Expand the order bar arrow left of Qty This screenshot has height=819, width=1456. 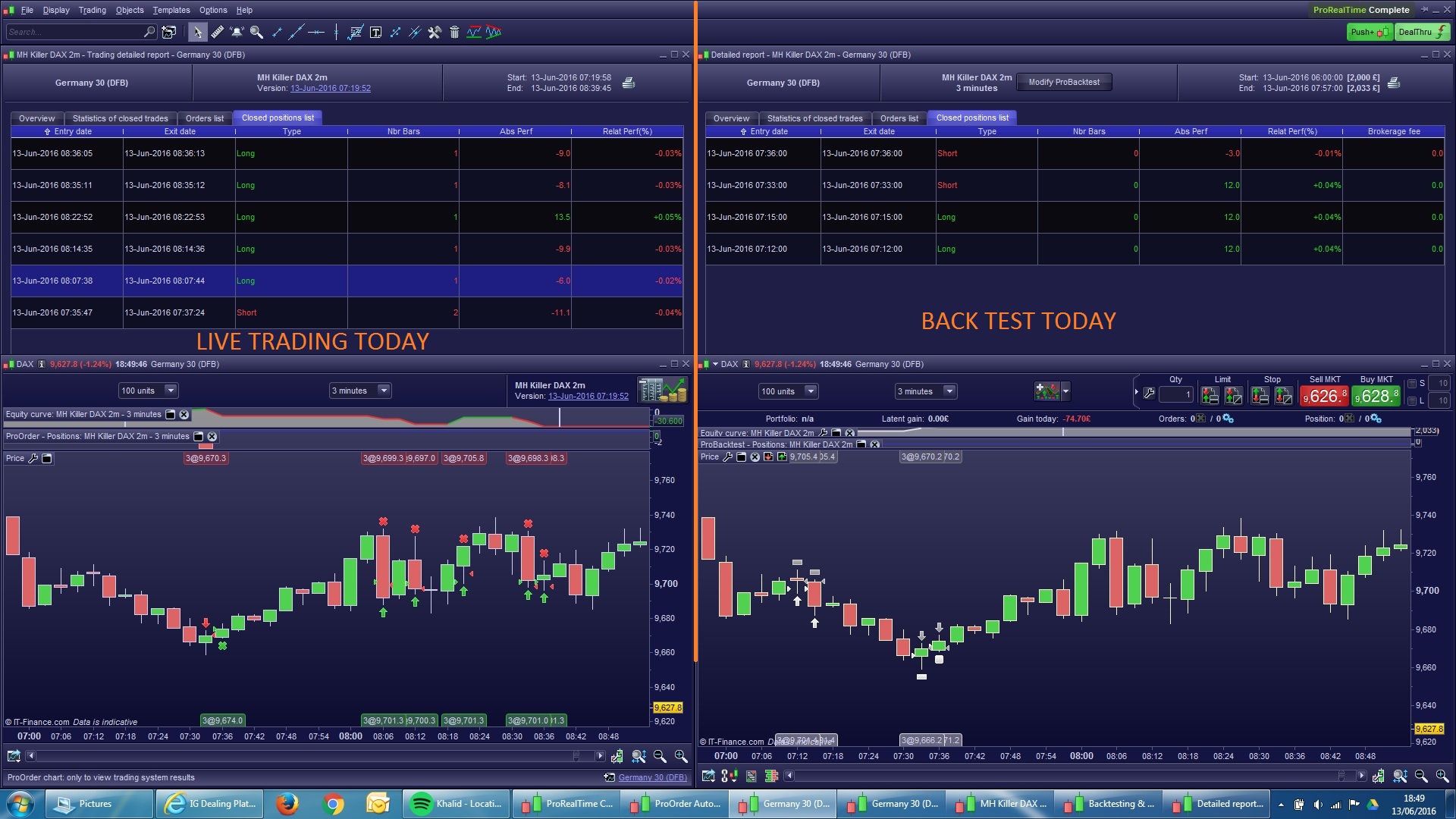point(1136,392)
